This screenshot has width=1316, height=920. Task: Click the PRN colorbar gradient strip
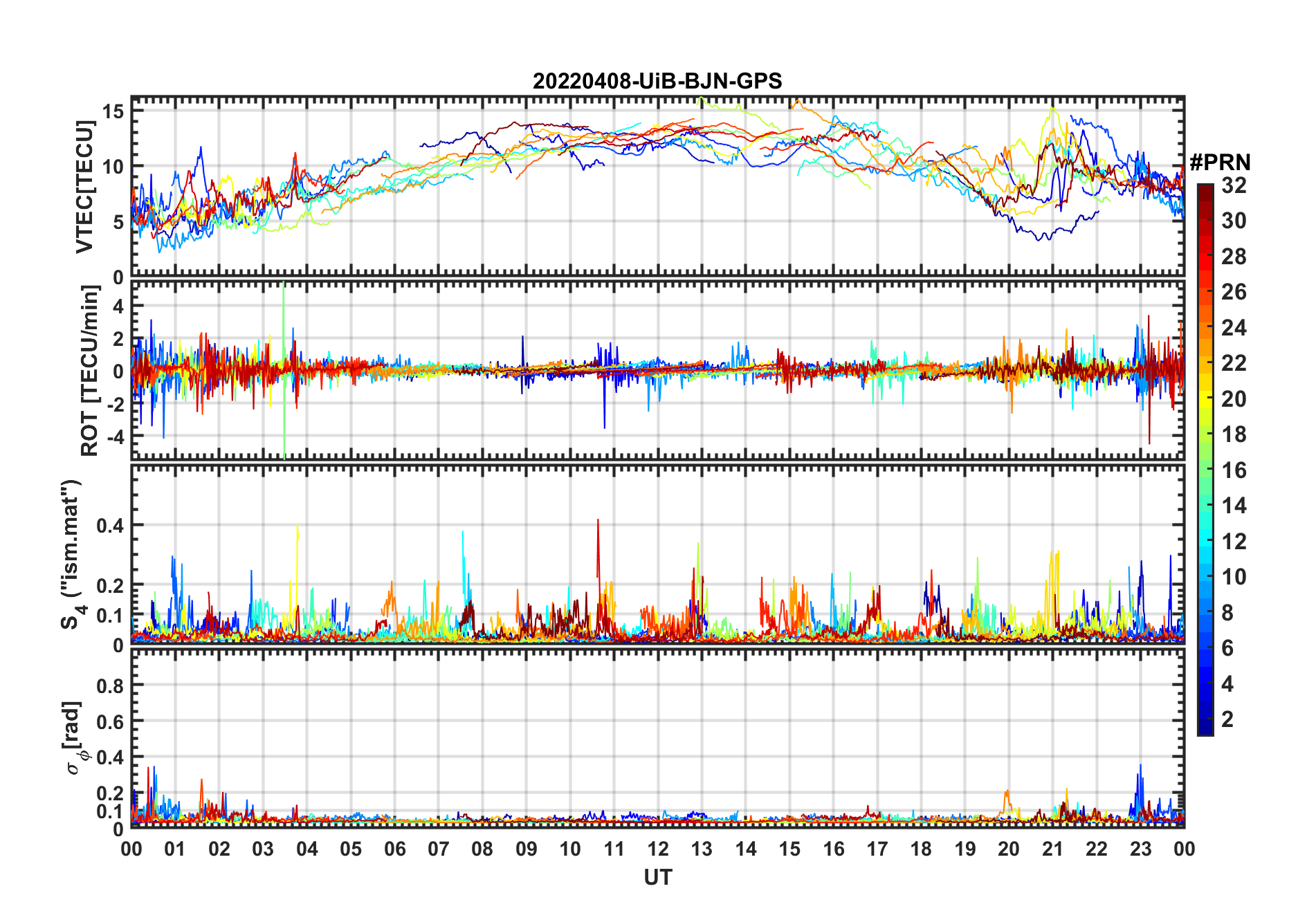click(x=1205, y=459)
